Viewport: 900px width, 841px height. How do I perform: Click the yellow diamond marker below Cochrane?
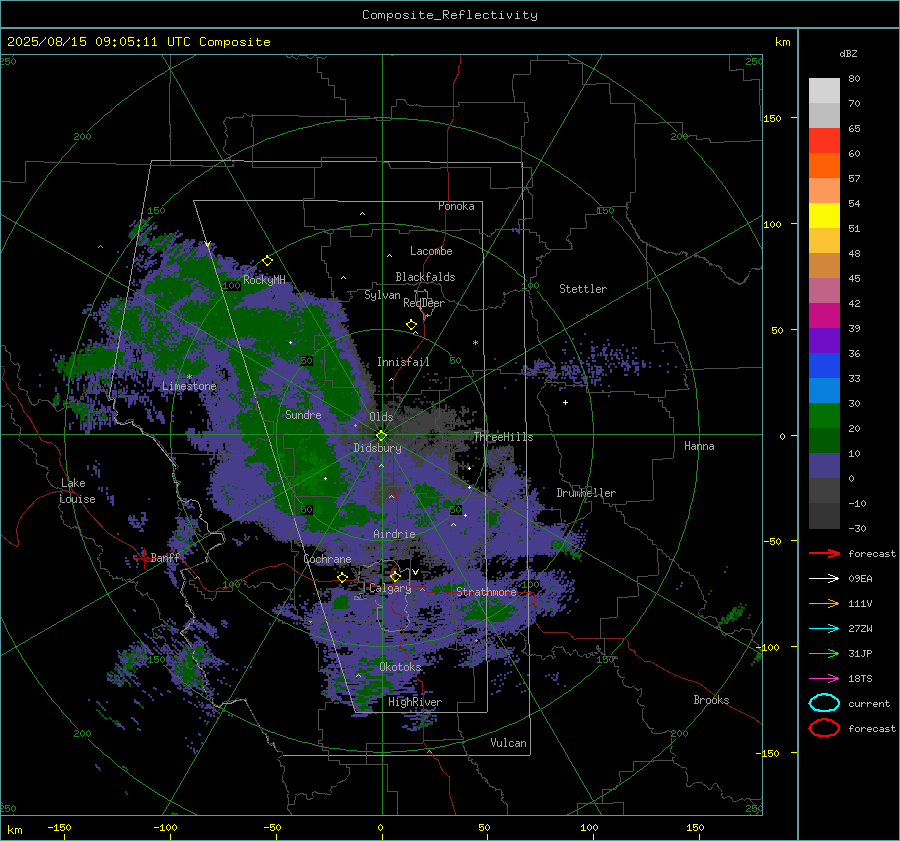[343, 577]
